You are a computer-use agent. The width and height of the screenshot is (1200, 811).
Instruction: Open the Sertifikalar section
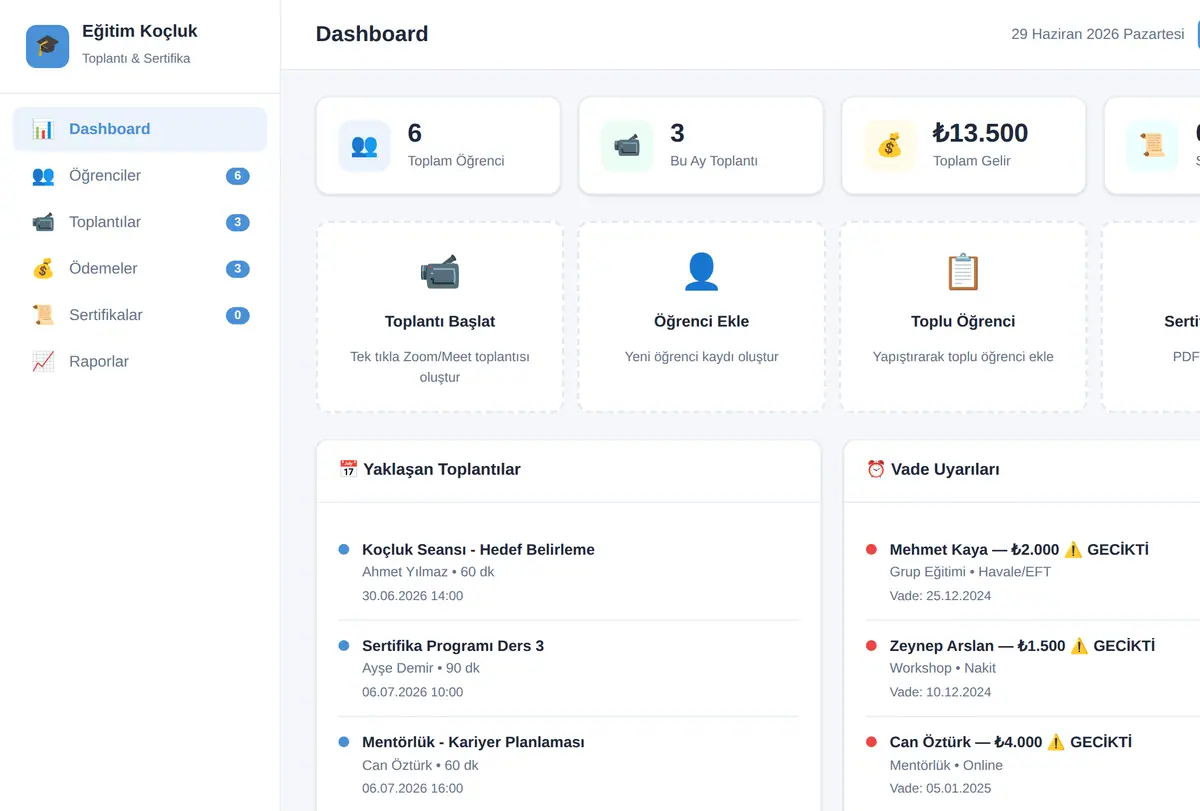click(140, 315)
